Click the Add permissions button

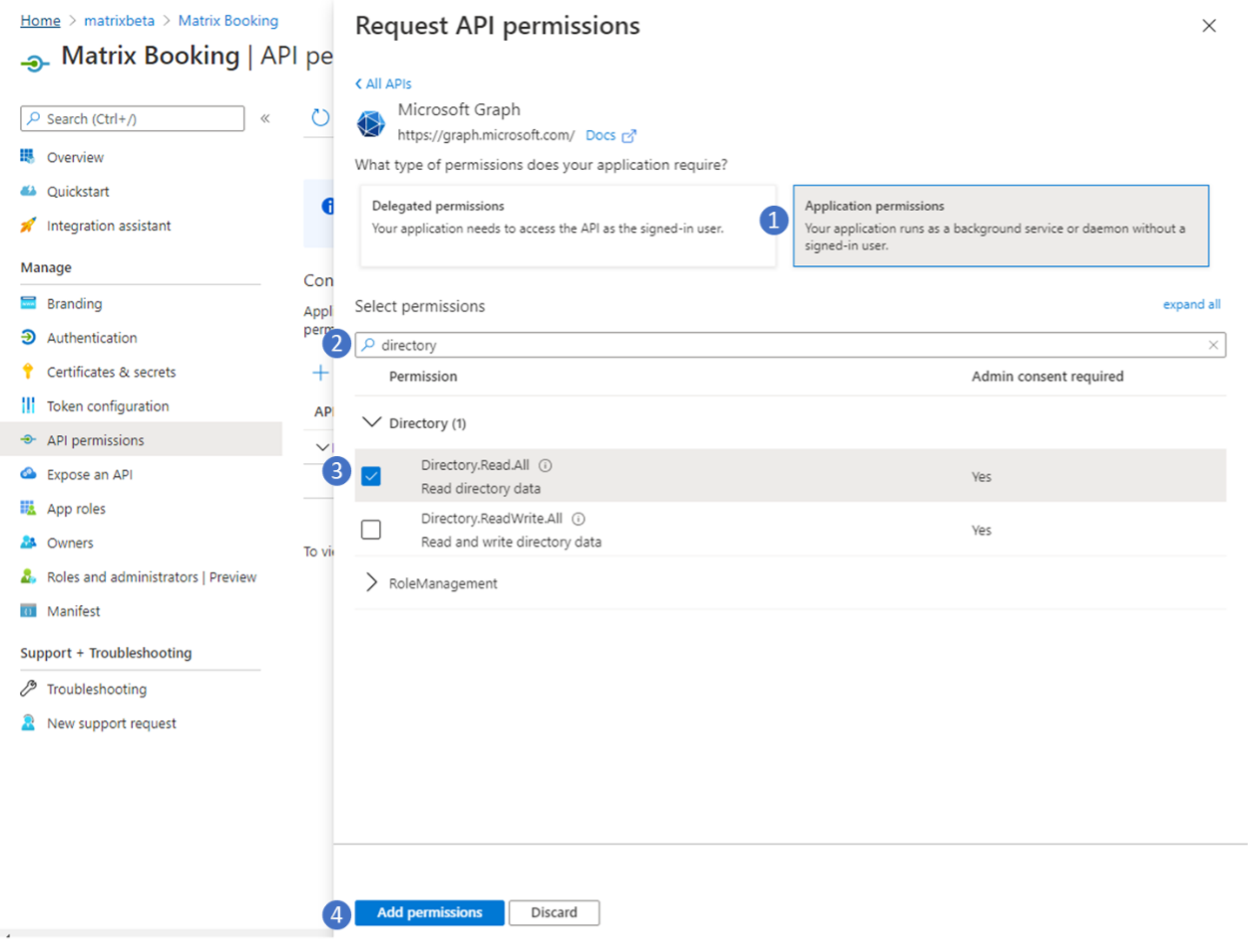pos(430,913)
